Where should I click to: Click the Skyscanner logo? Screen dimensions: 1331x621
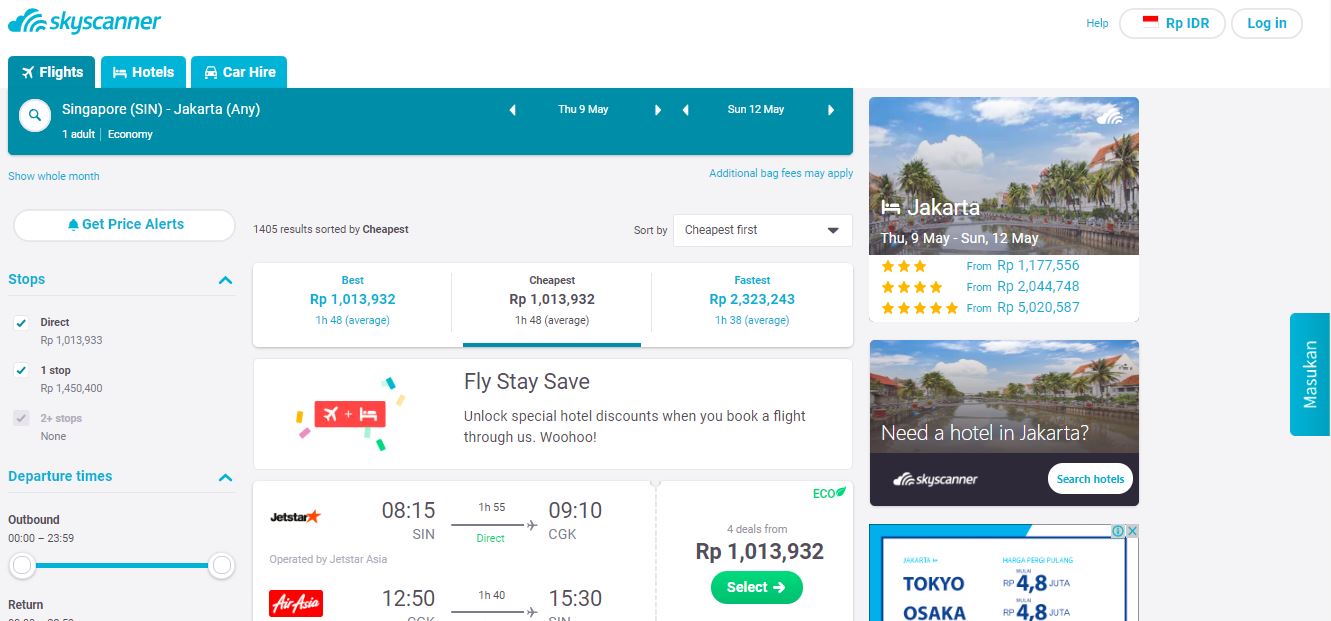85,22
